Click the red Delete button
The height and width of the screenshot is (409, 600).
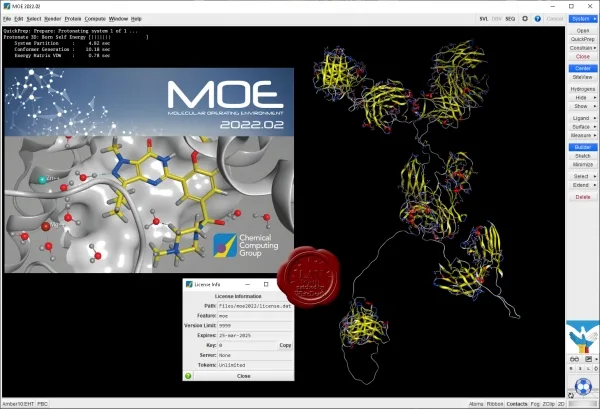pyautogui.click(x=583, y=197)
